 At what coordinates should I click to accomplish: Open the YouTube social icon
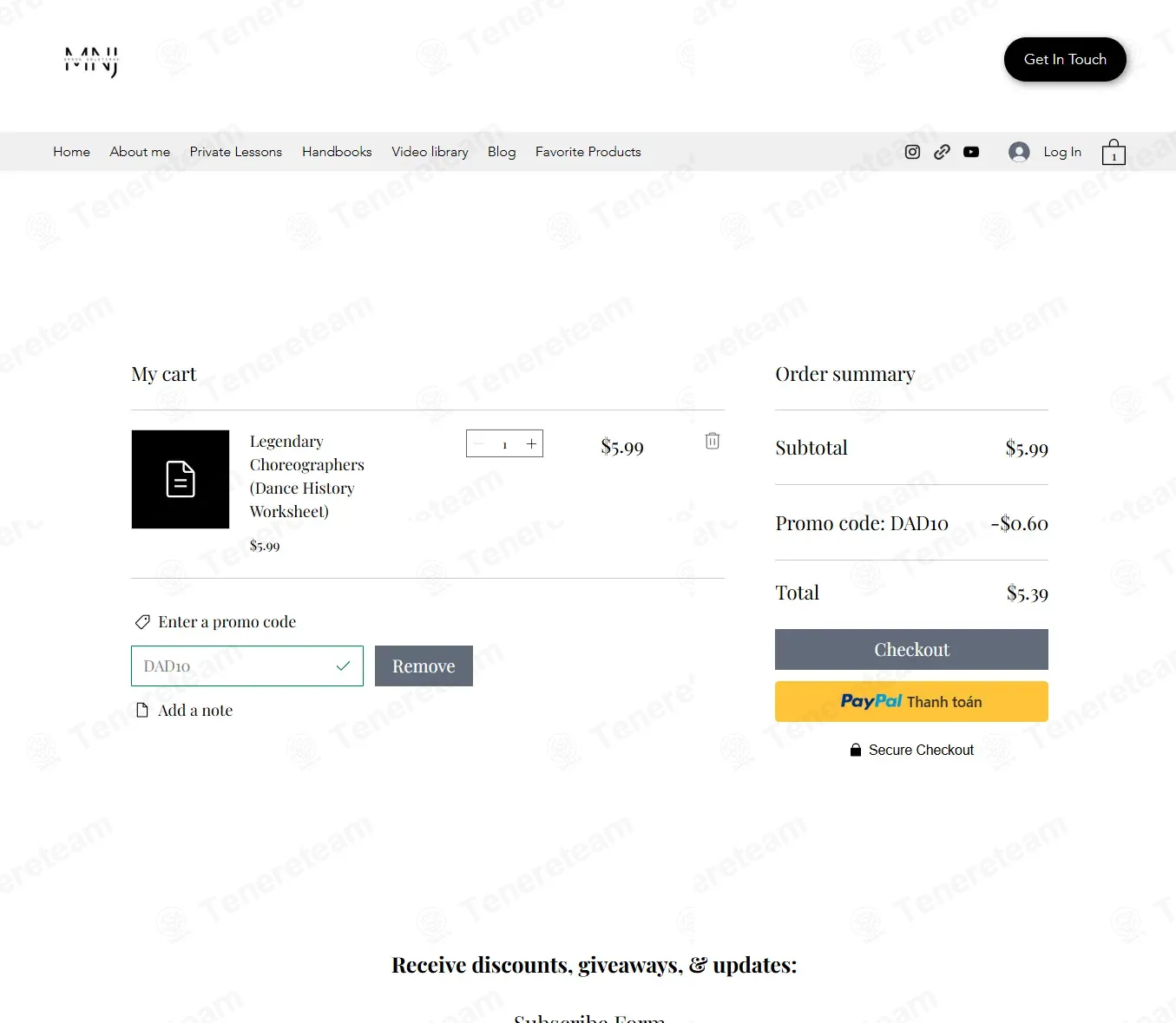[971, 152]
